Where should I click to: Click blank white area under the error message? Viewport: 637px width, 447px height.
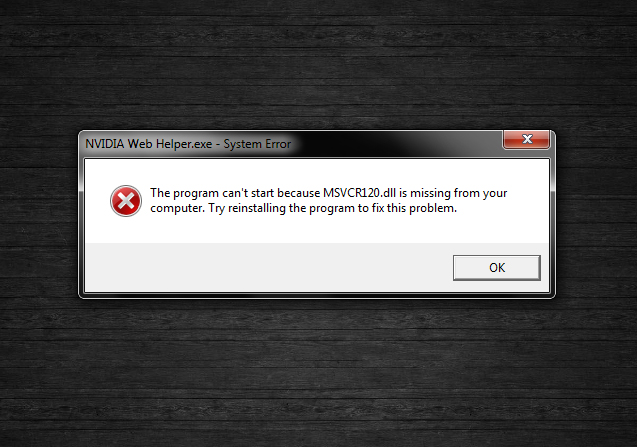(317, 230)
